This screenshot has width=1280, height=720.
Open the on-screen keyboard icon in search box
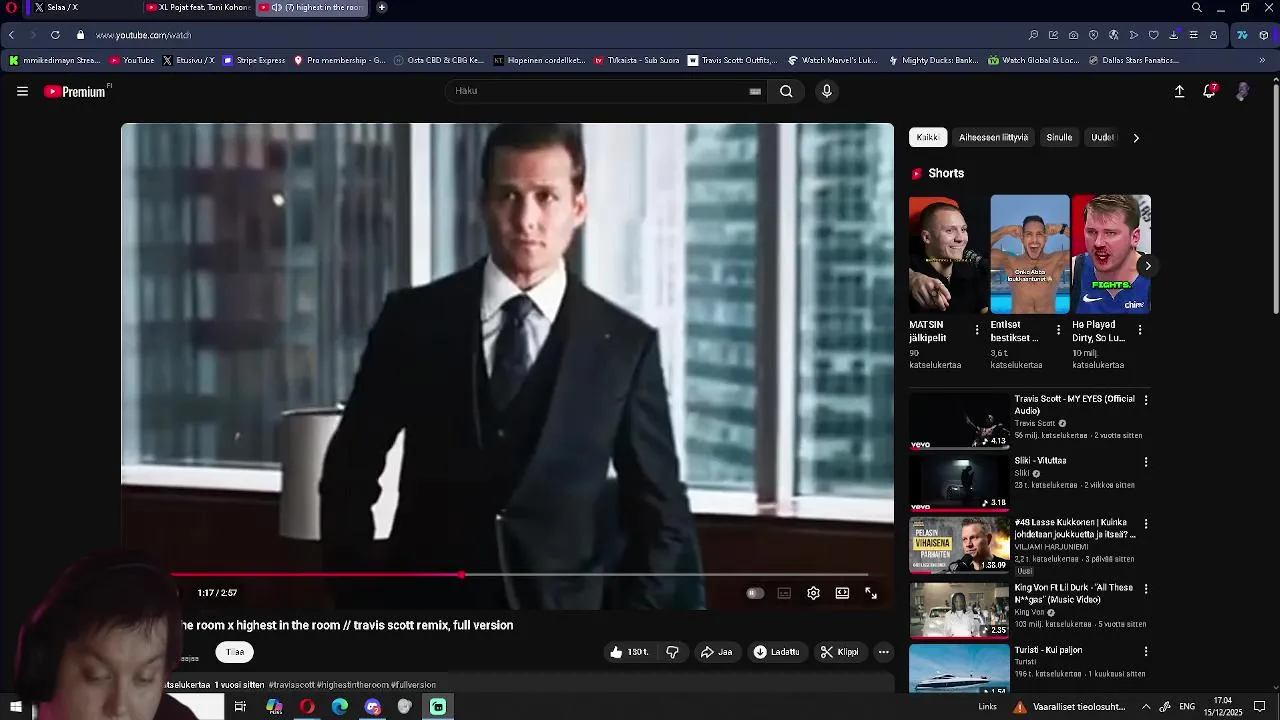[x=755, y=91]
